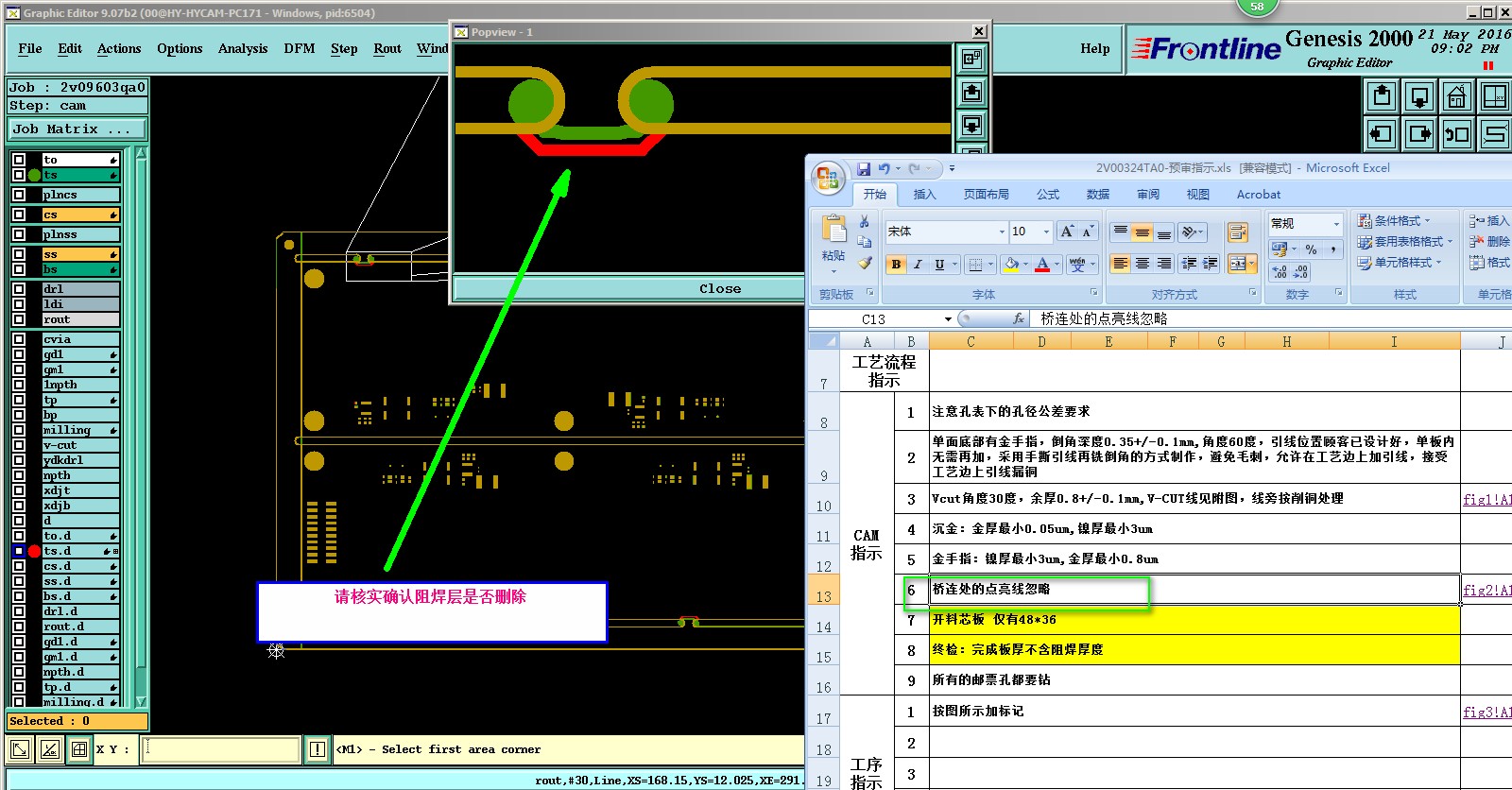Image resolution: width=1512 pixels, height=790 pixels.
Task: Click the Paste icon in Excel
Action: click(833, 230)
